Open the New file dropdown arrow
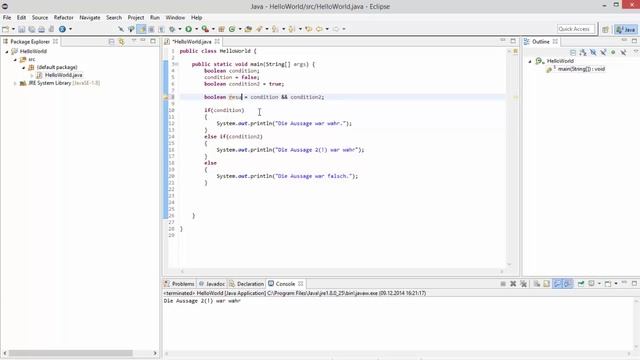Screen dimensions: 640x360 [13, 29]
